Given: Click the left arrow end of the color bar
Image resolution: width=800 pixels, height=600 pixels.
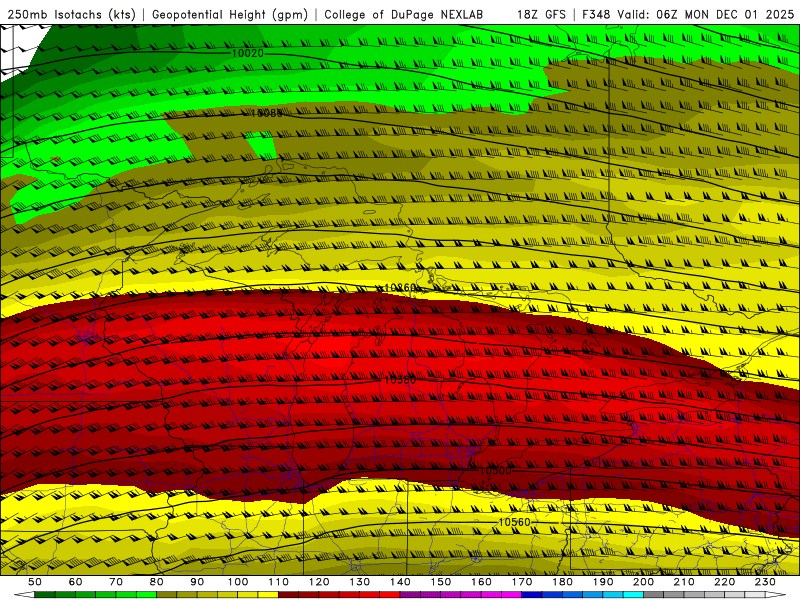Looking at the screenshot, I should (x=24, y=595).
